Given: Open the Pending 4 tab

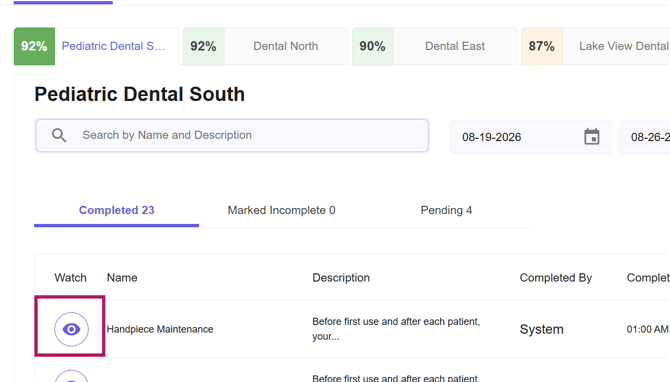Looking at the screenshot, I should pos(447,210).
